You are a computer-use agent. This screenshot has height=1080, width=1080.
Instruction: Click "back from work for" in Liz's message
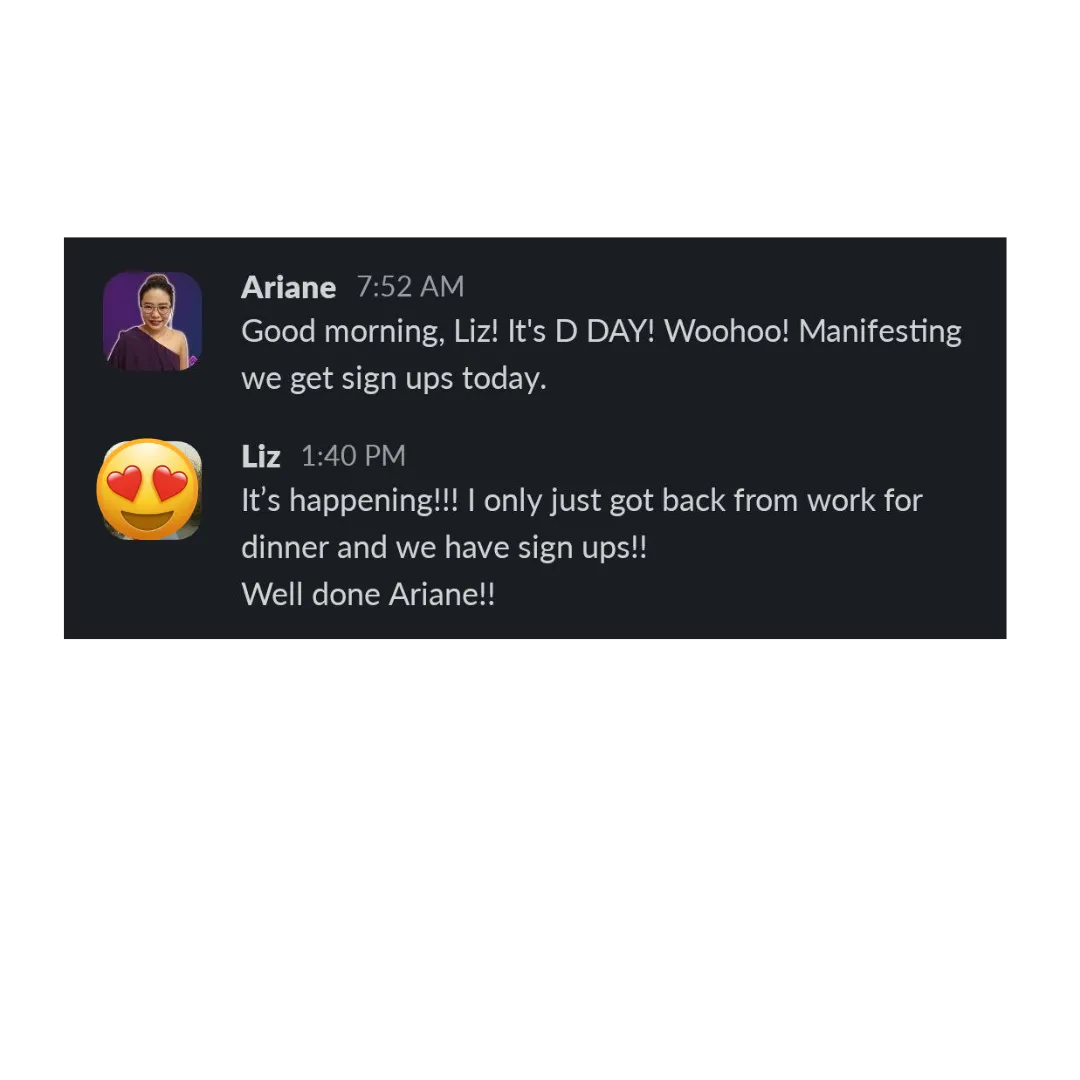(x=792, y=501)
